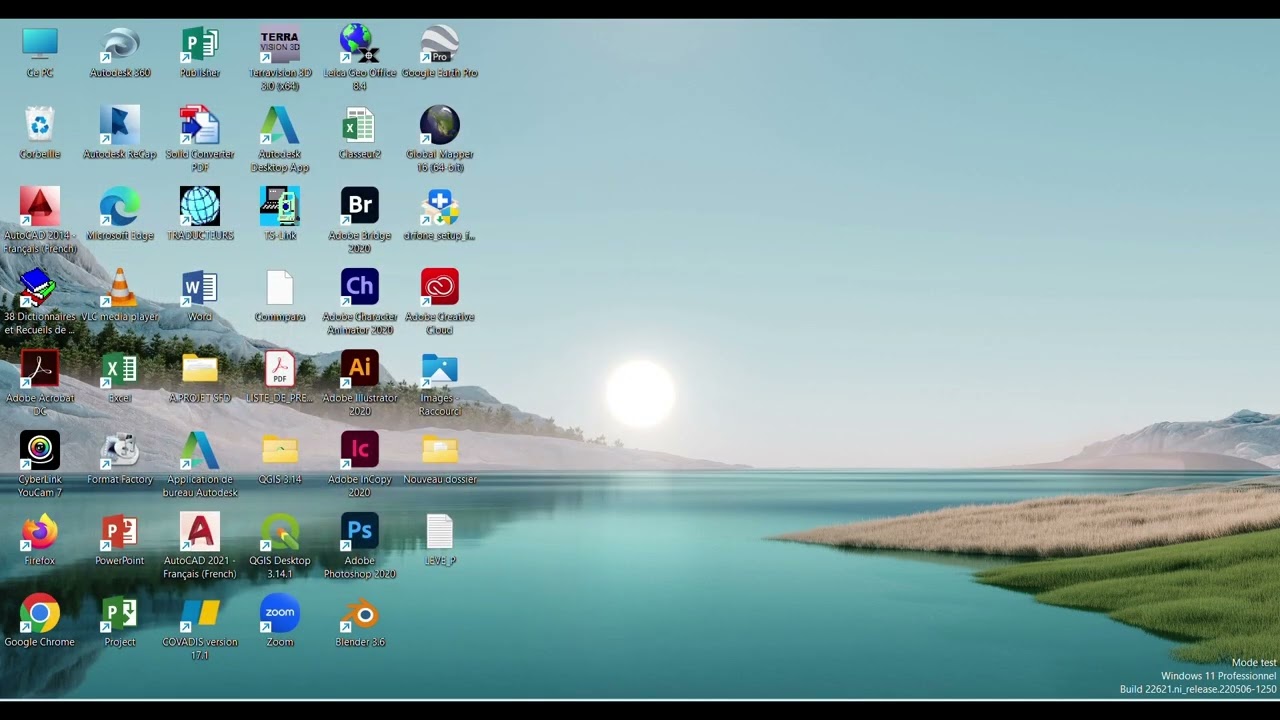Click the A.PROJET SFD folder
The height and width of the screenshot is (720, 1280).
coord(200,369)
